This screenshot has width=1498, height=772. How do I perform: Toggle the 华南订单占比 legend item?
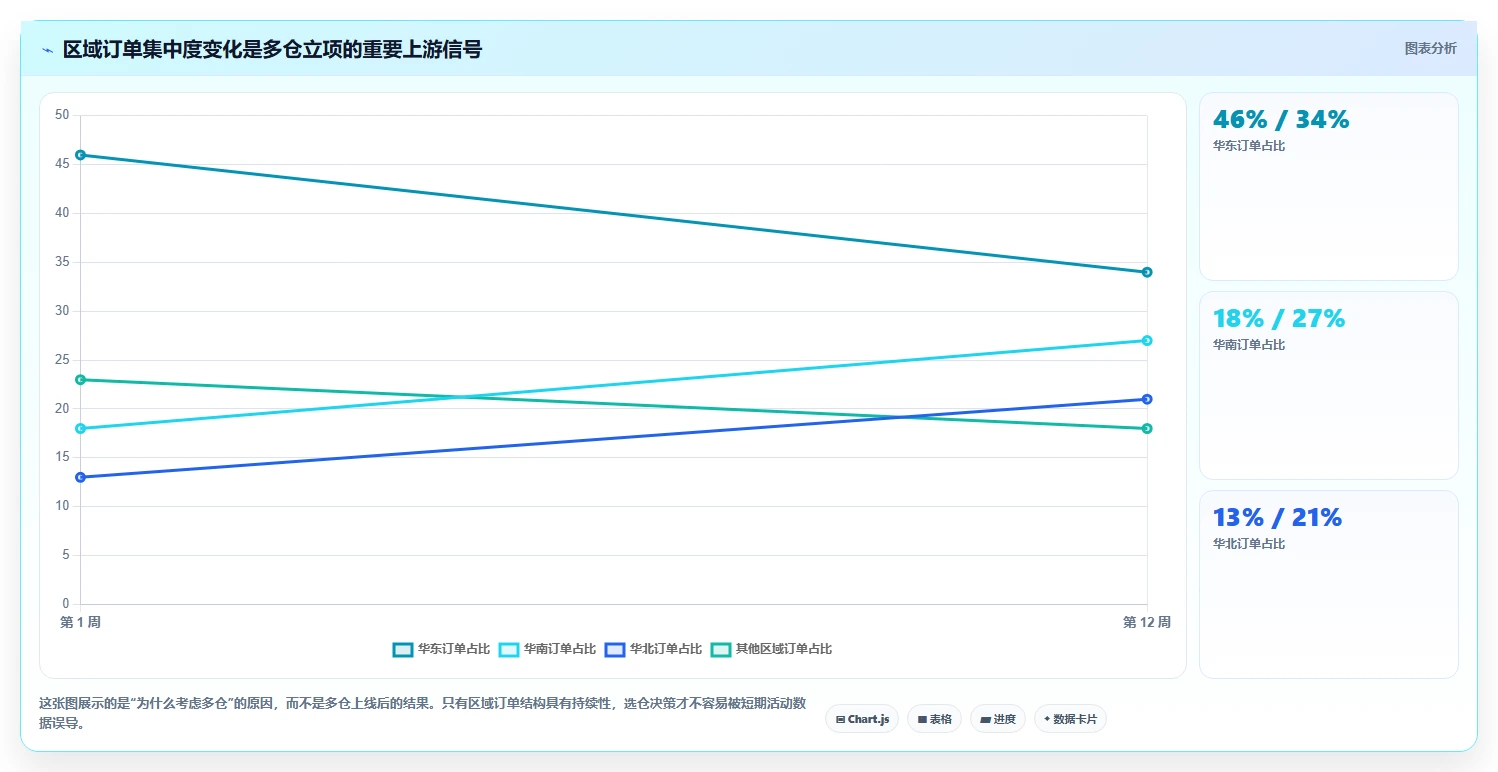click(x=547, y=649)
